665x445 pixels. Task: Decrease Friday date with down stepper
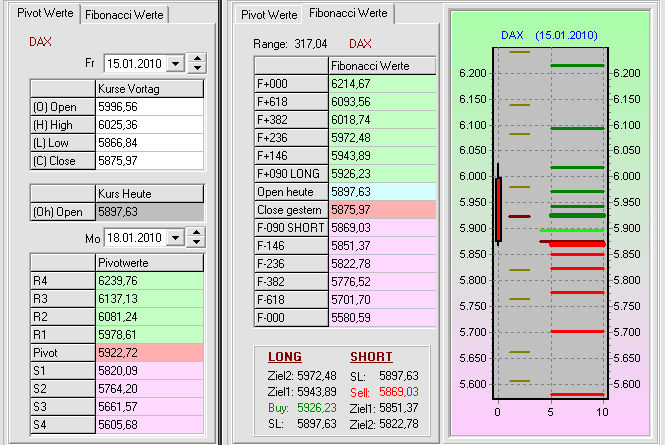(x=197, y=68)
